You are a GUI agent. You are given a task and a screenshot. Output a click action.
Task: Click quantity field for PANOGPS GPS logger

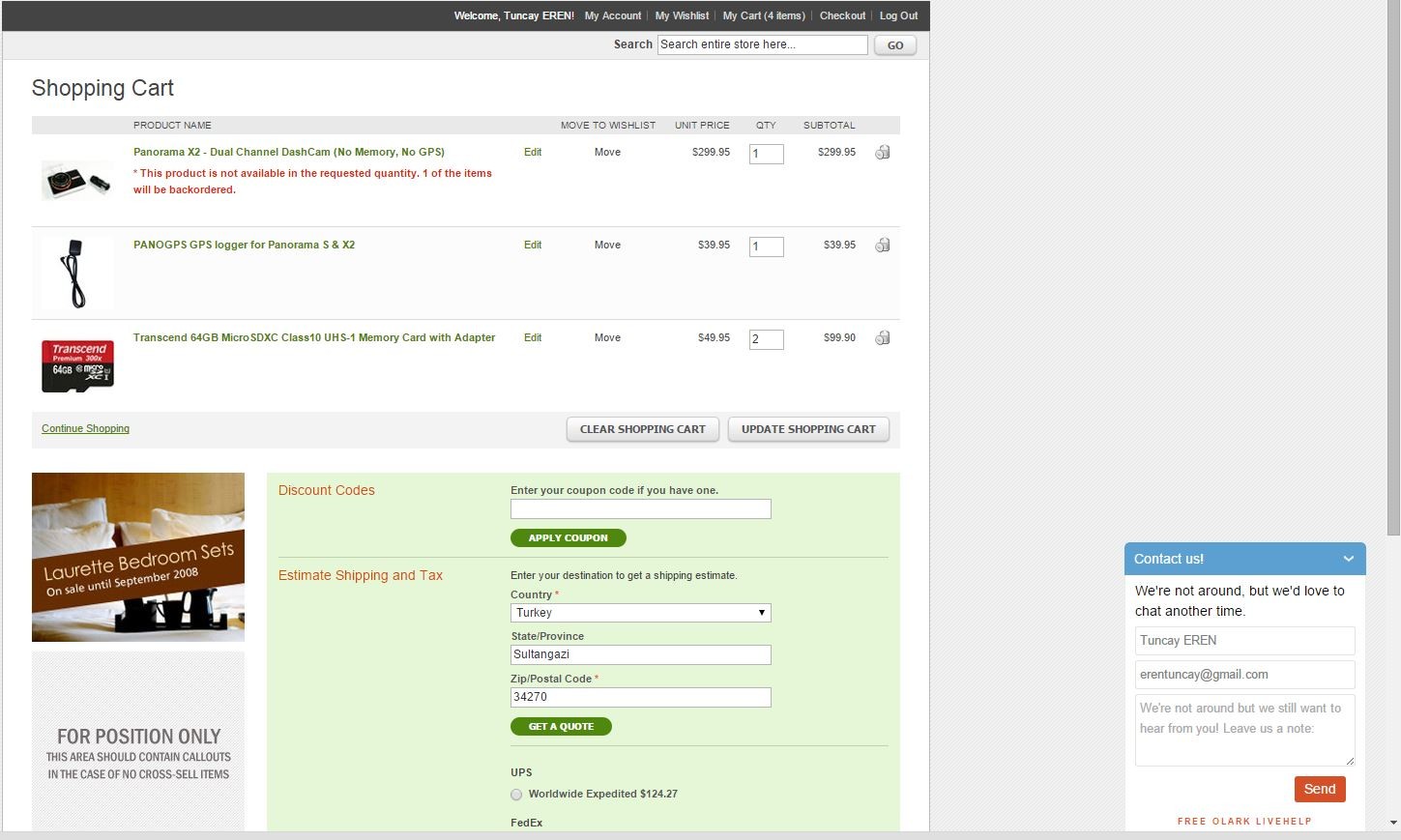tap(766, 246)
